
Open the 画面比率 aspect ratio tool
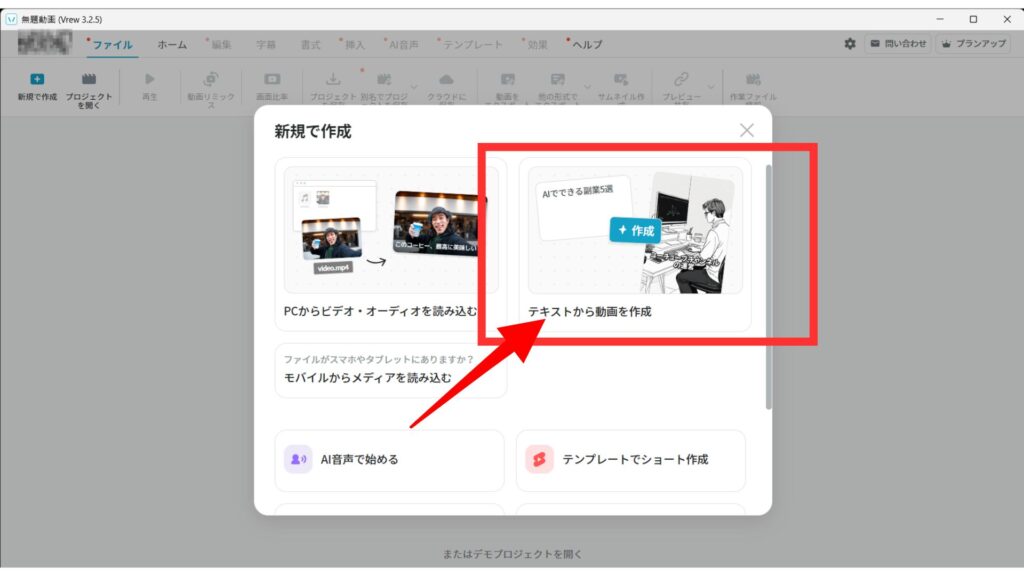(272, 80)
